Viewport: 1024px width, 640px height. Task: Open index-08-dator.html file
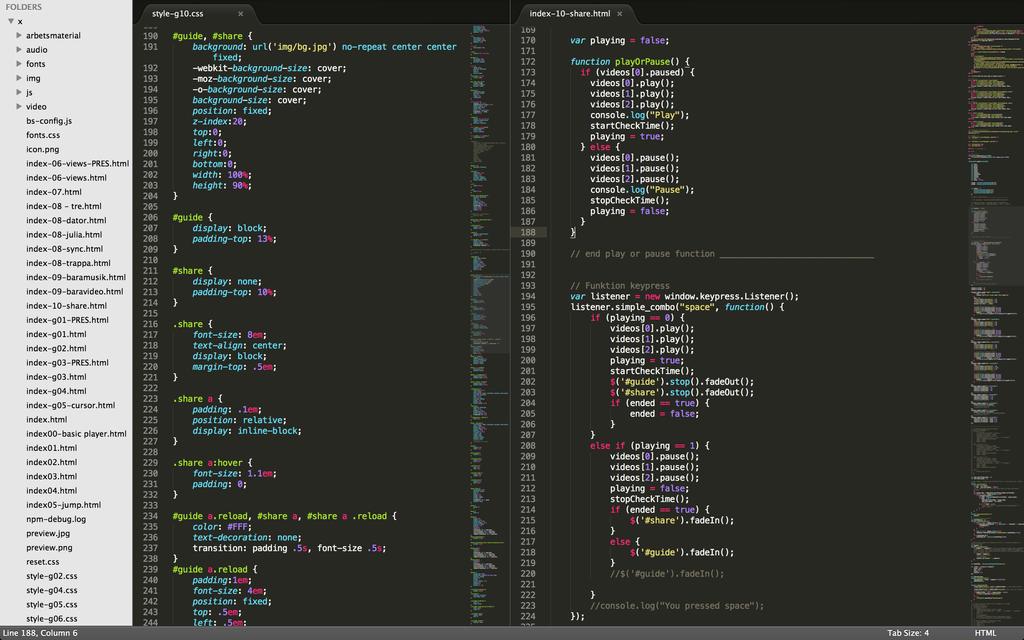(x=66, y=221)
